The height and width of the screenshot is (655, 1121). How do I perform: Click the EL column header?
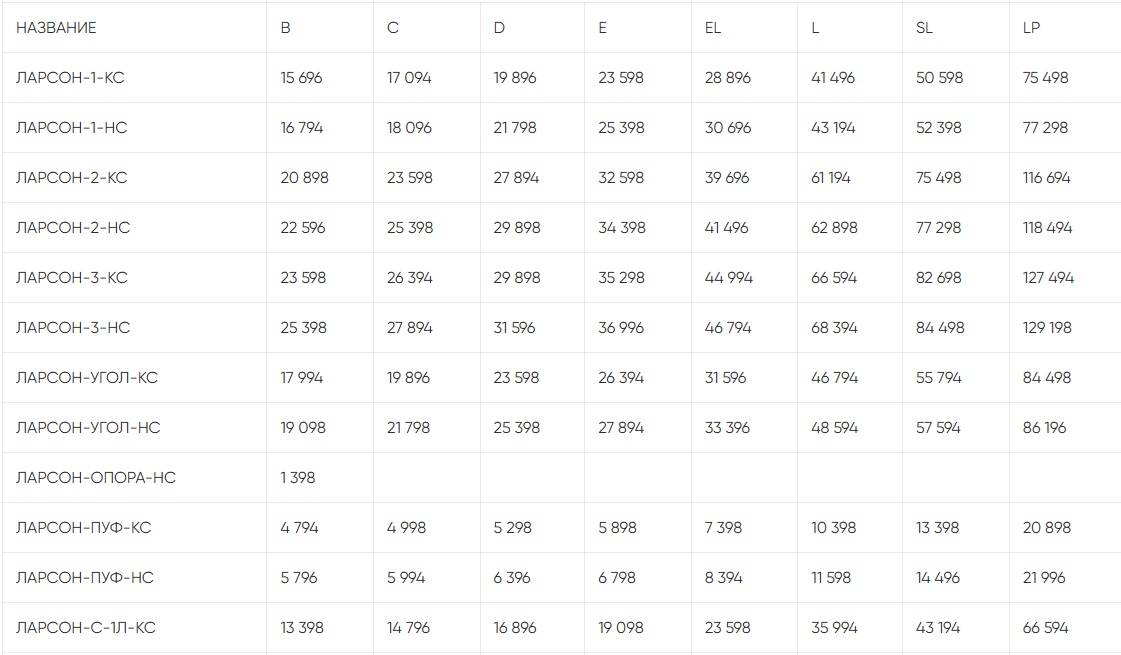(713, 28)
